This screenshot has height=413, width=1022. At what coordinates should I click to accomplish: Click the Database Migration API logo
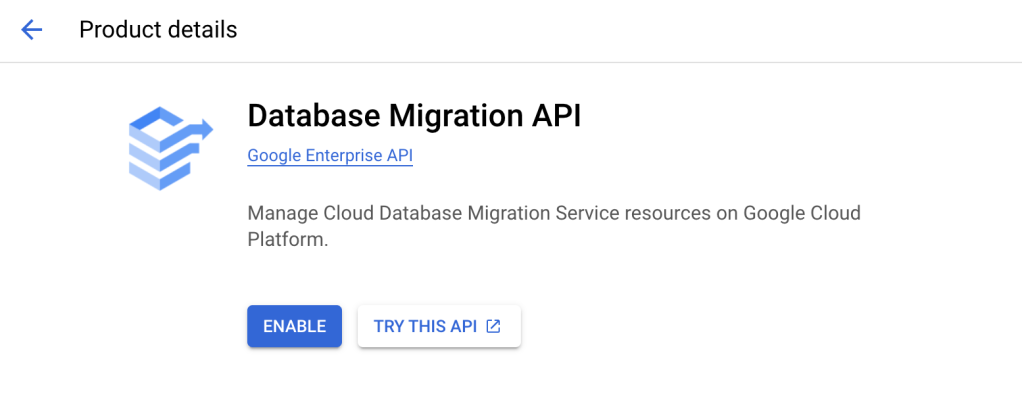click(x=171, y=148)
